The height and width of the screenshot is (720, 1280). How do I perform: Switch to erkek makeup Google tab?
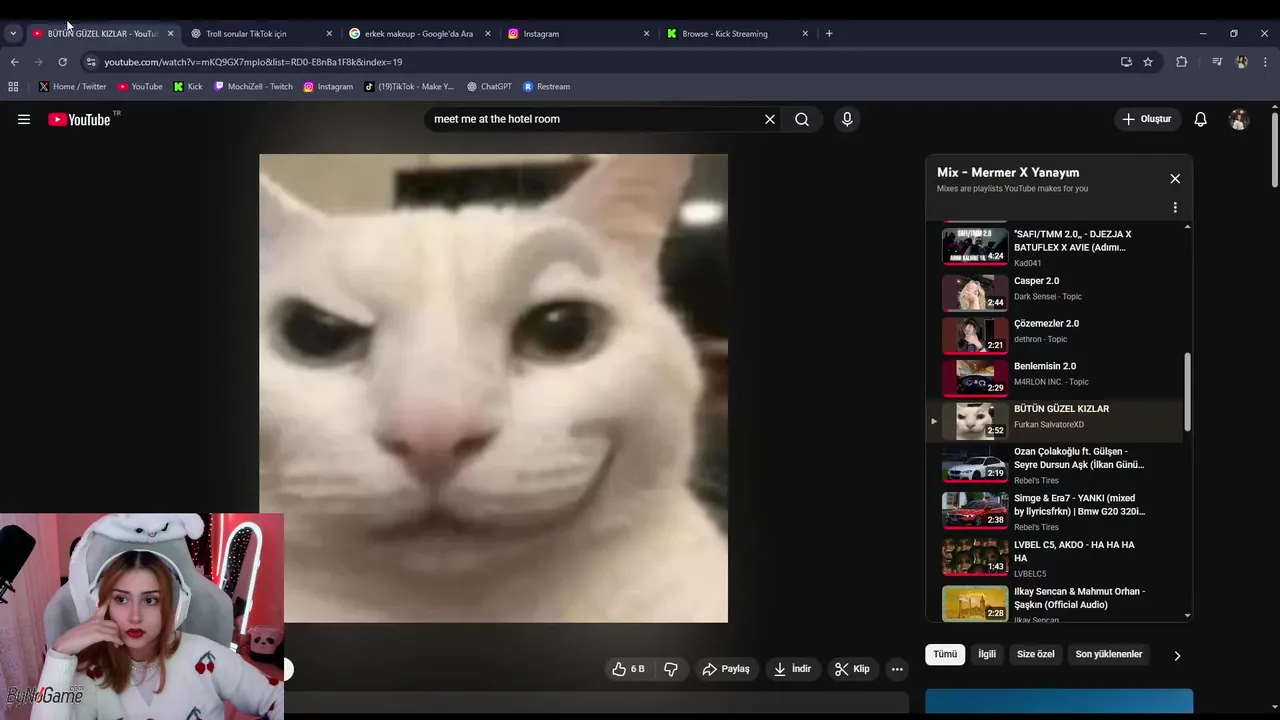tap(419, 34)
